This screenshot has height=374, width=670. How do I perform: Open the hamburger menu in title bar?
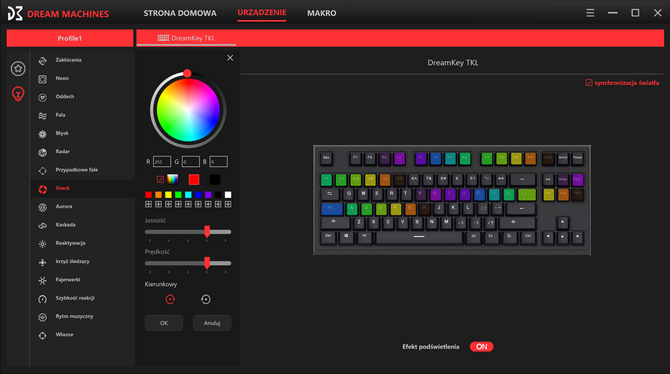tap(590, 13)
